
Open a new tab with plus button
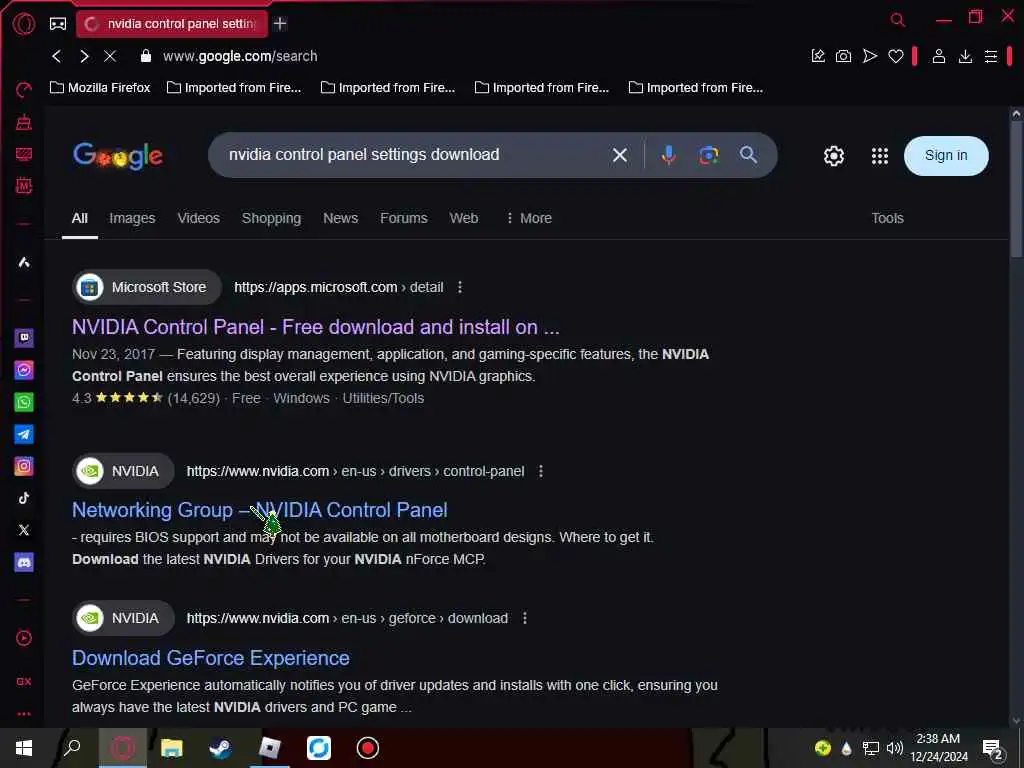click(280, 24)
